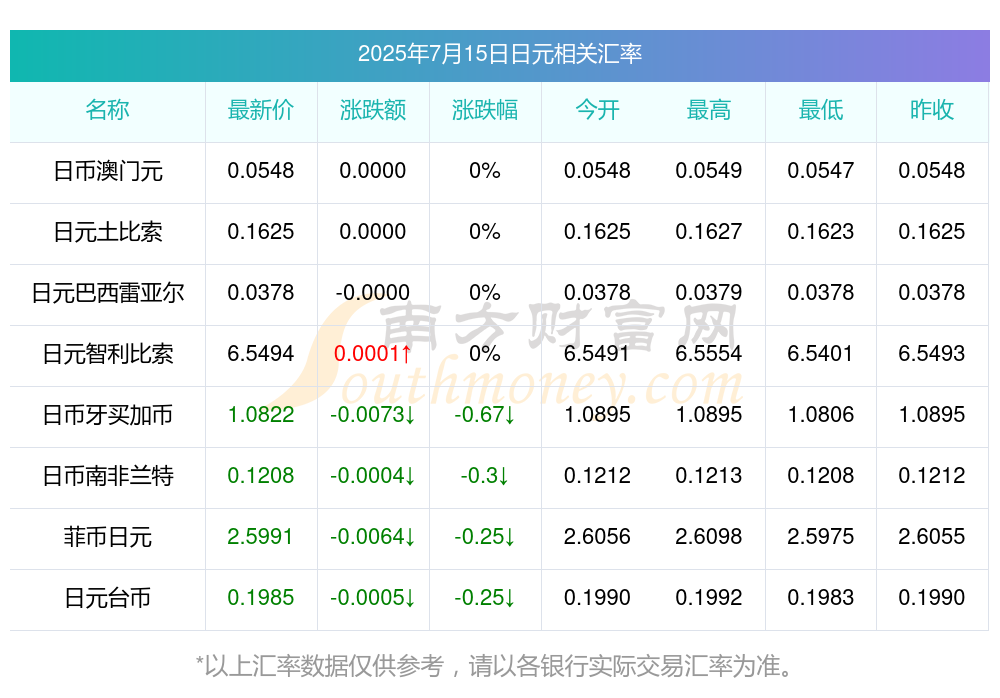This screenshot has width=1000, height=698.
Task: Click the 昨收 column header
Action: (932, 110)
